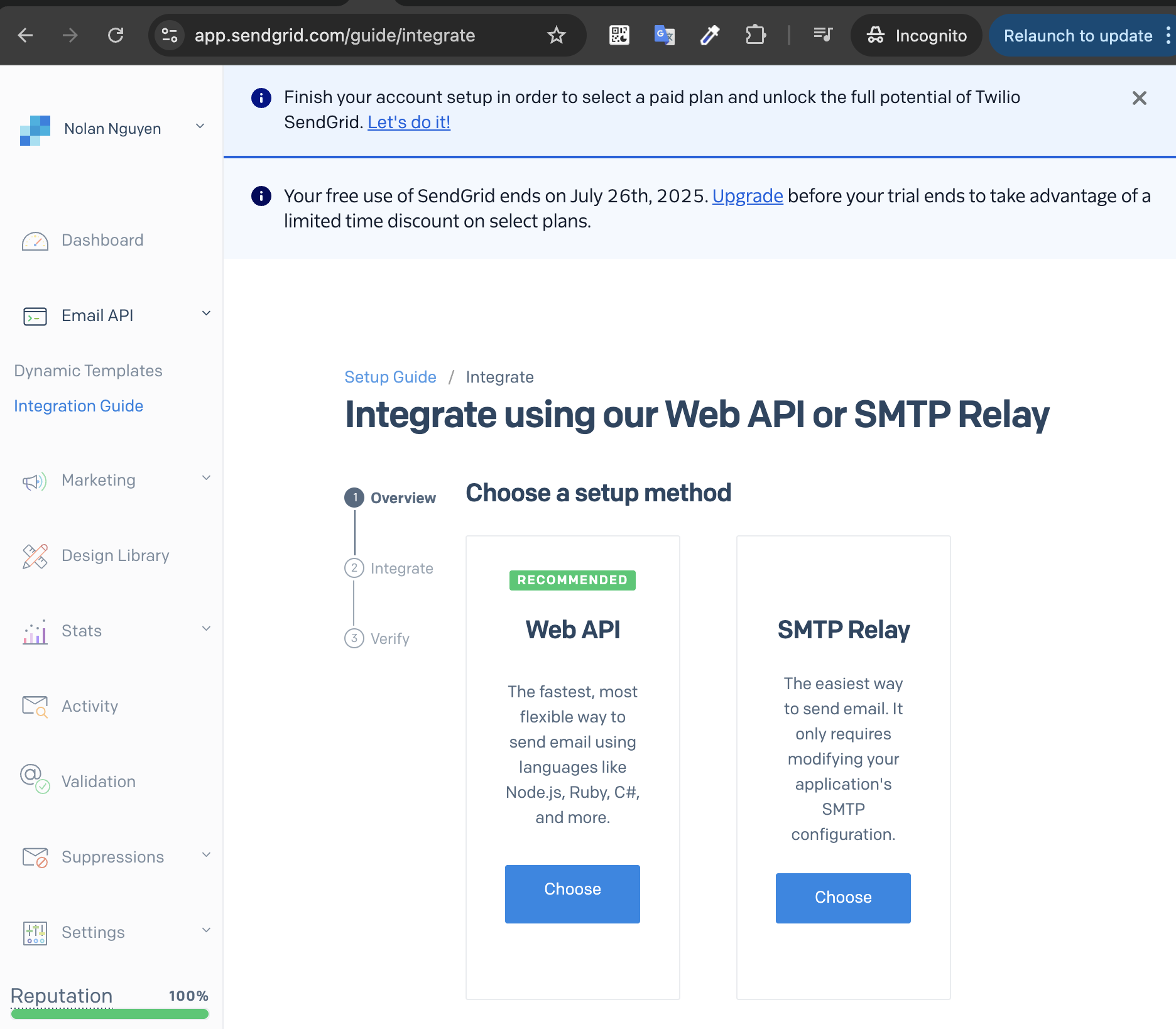Viewport: 1176px width, 1029px height.
Task: Collapse the Email API section
Action: [x=206, y=313]
